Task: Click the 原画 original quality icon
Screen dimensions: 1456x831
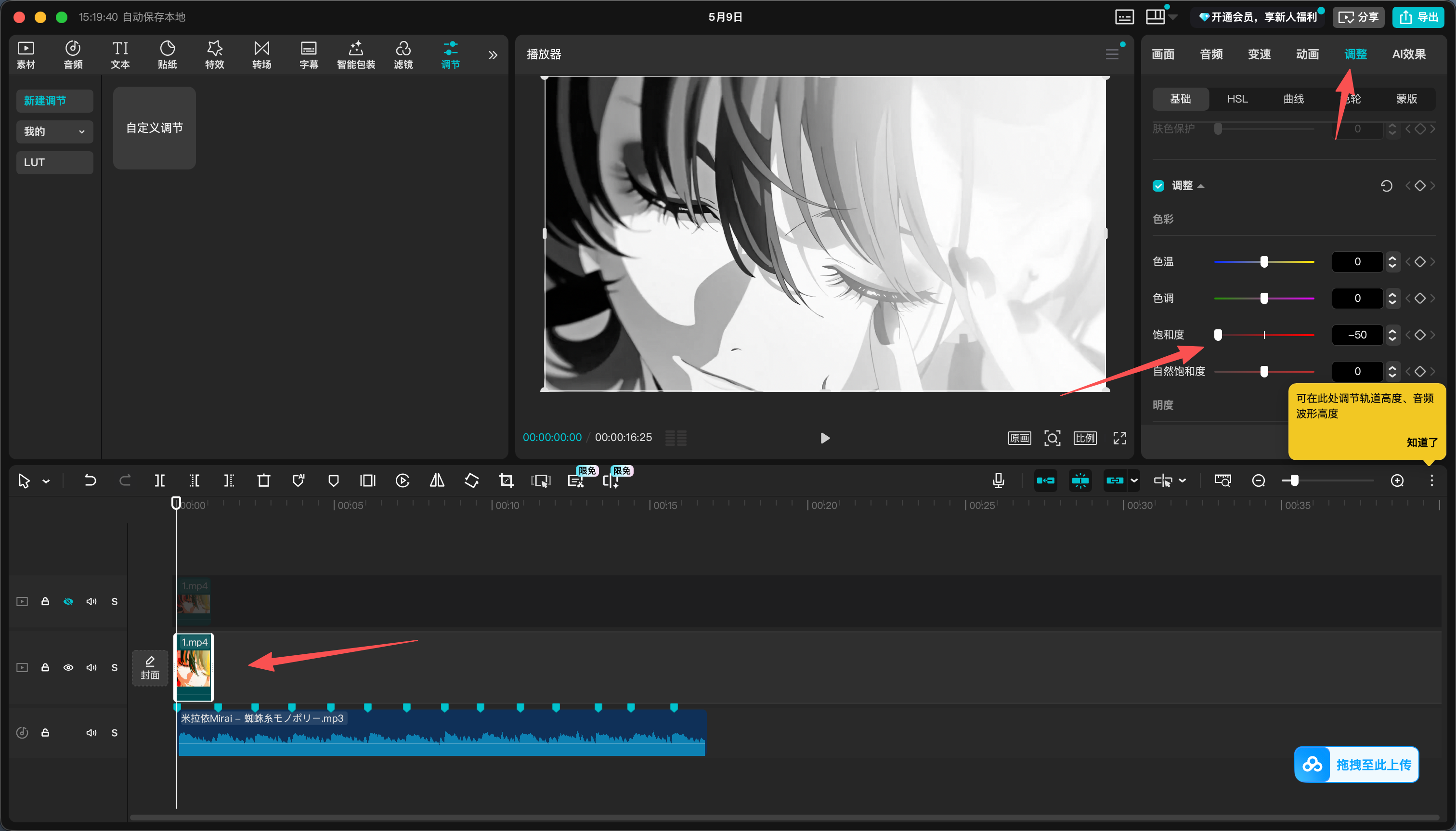Action: [x=1019, y=438]
